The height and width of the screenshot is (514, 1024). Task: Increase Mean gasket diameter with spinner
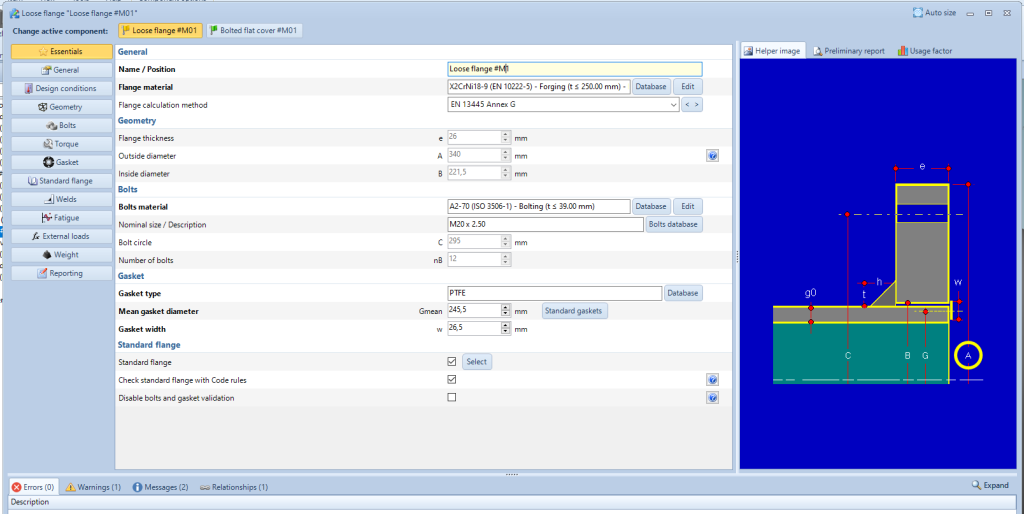[506, 308]
